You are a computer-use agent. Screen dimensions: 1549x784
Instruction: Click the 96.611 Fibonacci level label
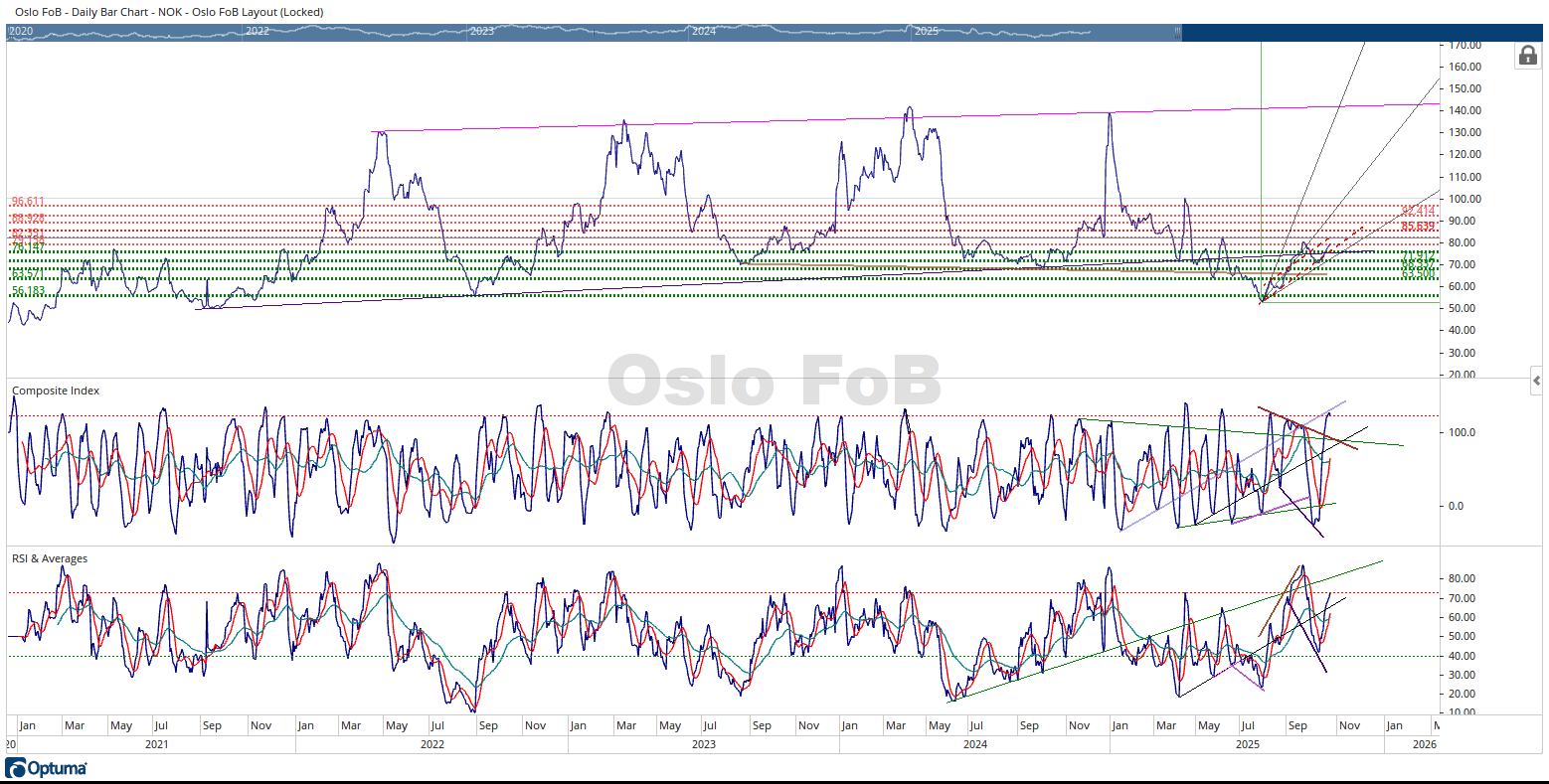(28, 202)
